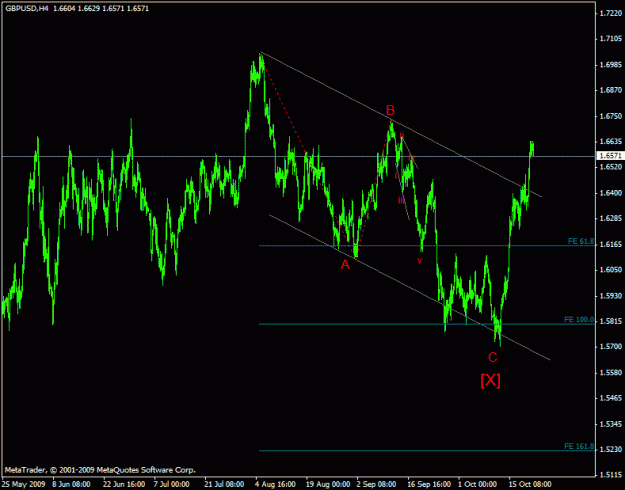The image size is (625, 490).
Task: Click the 19 Aug 00:00 time label
Action: tap(328, 484)
